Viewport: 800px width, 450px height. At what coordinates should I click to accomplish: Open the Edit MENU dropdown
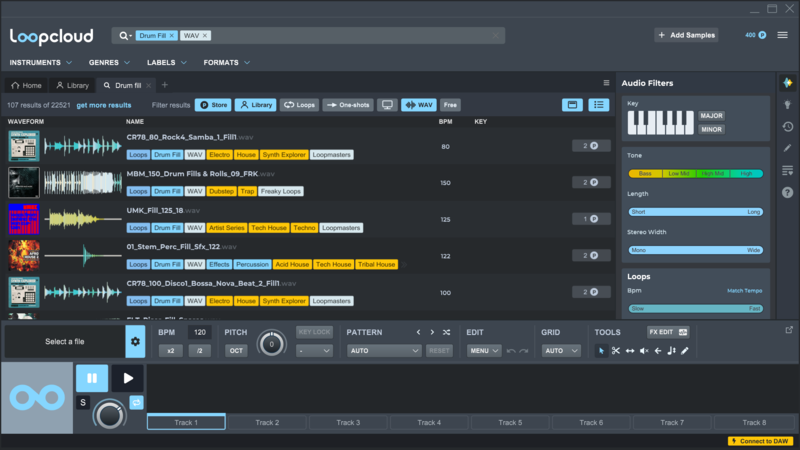click(x=484, y=351)
